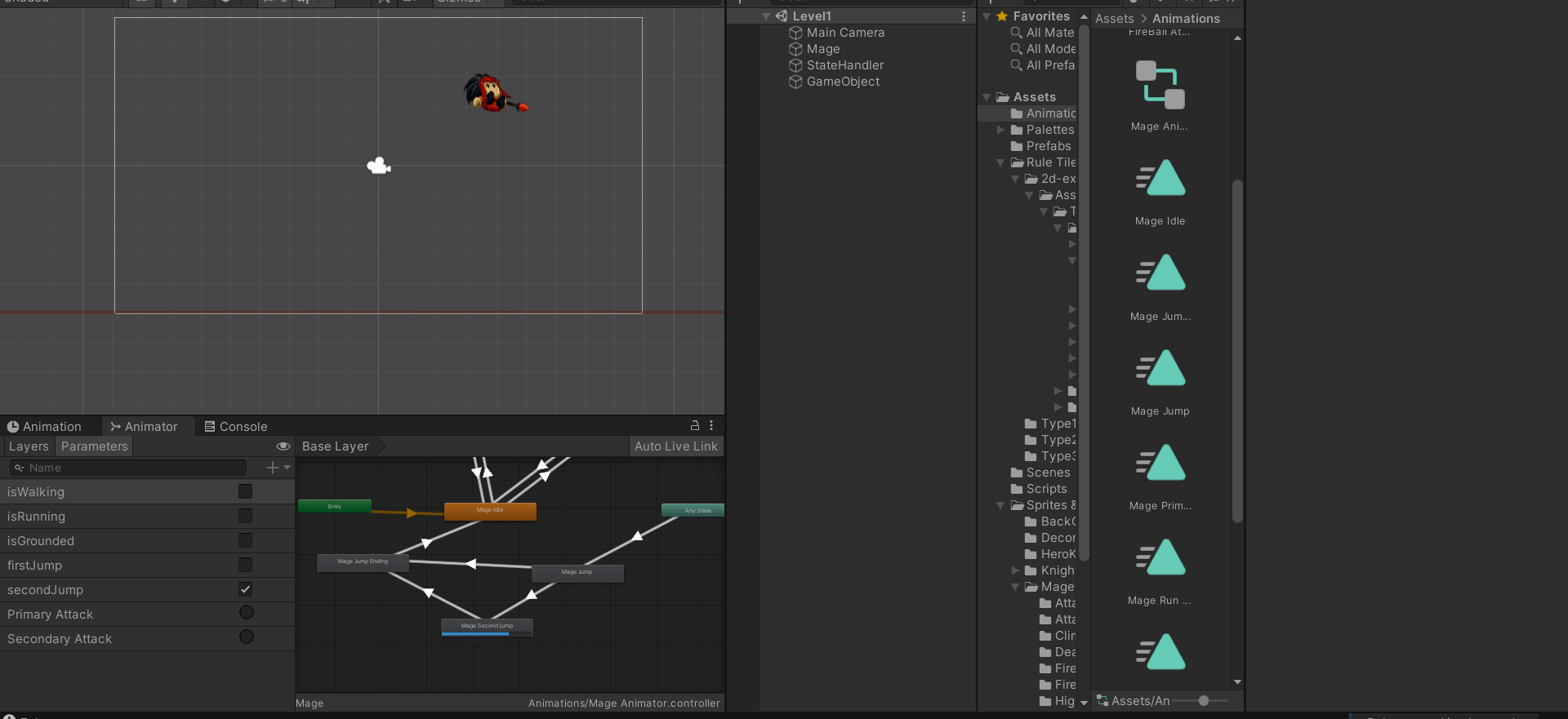The height and width of the screenshot is (719, 1568).
Task: Click the Favorites star icon
Action: [x=1002, y=16]
